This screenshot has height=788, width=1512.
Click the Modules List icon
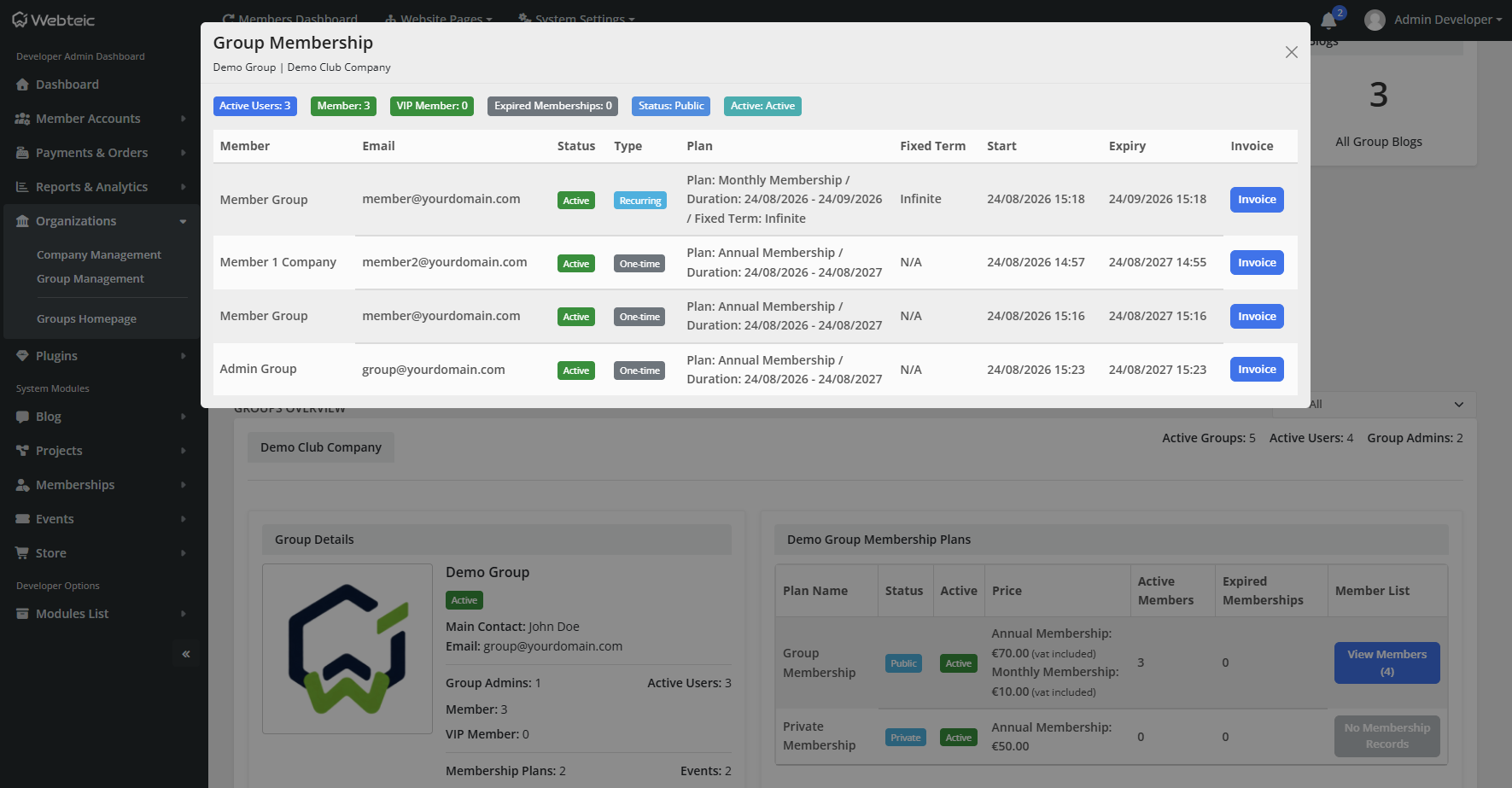pos(22,614)
